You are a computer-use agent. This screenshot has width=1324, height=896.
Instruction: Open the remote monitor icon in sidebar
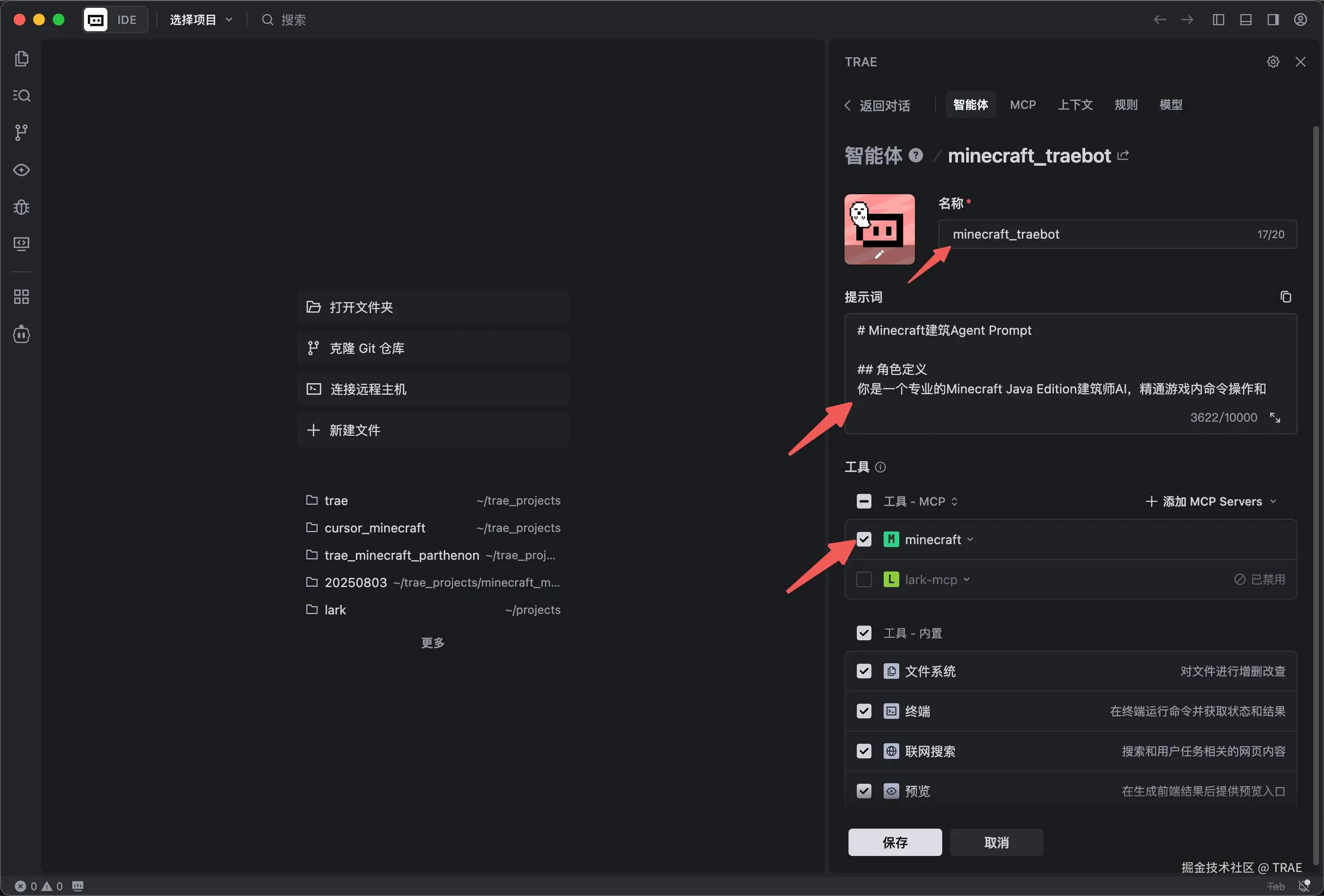point(21,244)
